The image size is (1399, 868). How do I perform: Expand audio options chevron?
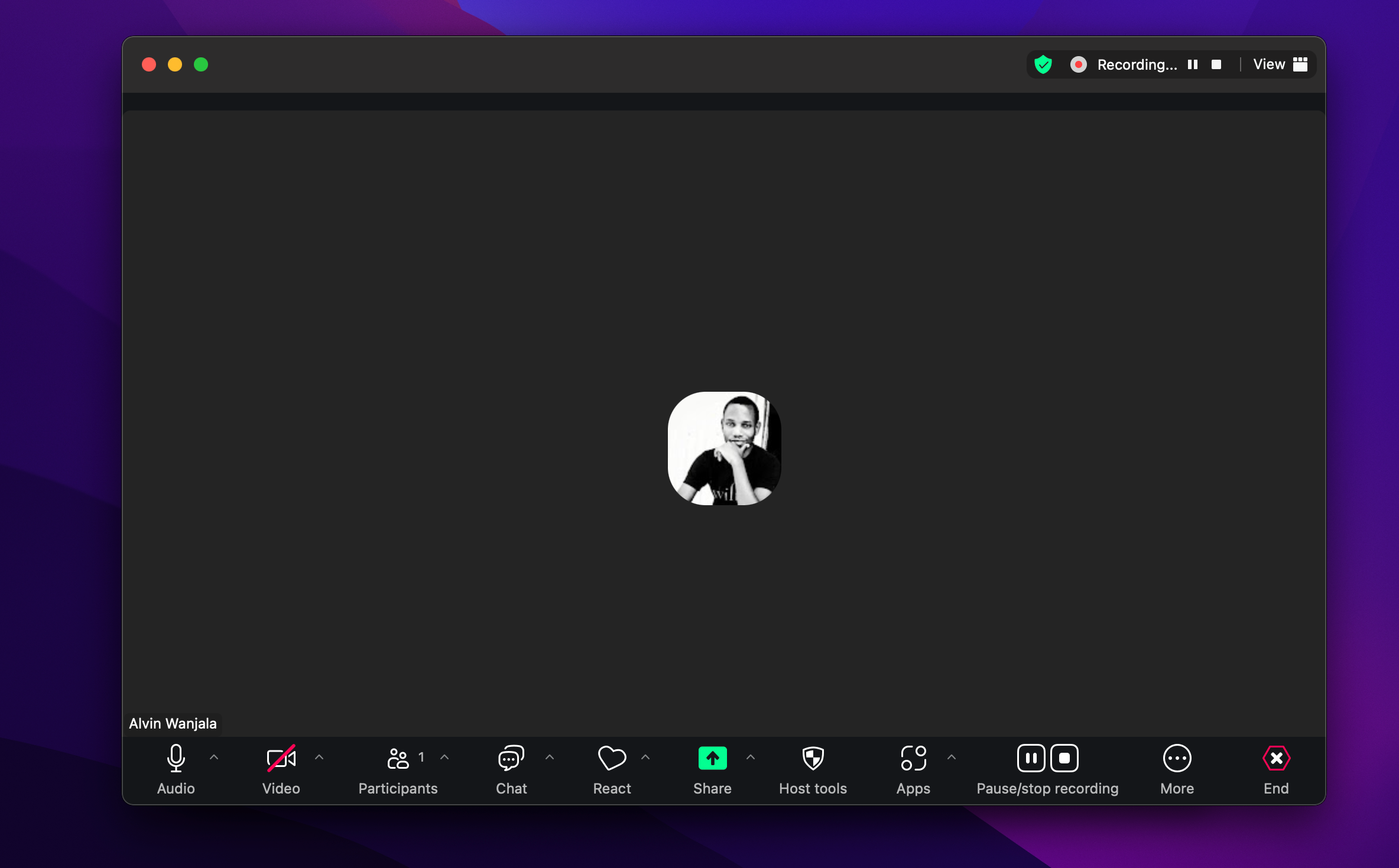point(214,757)
